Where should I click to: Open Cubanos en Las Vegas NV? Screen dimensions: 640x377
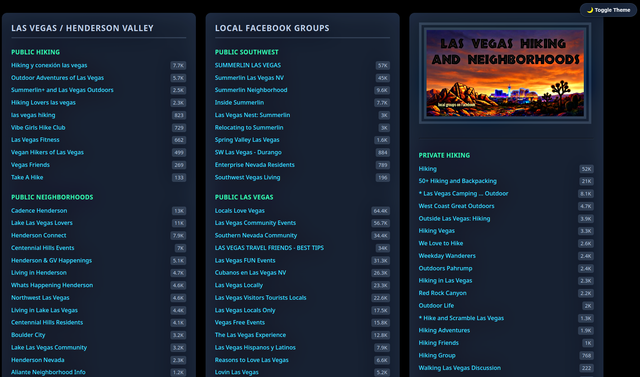(250, 273)
